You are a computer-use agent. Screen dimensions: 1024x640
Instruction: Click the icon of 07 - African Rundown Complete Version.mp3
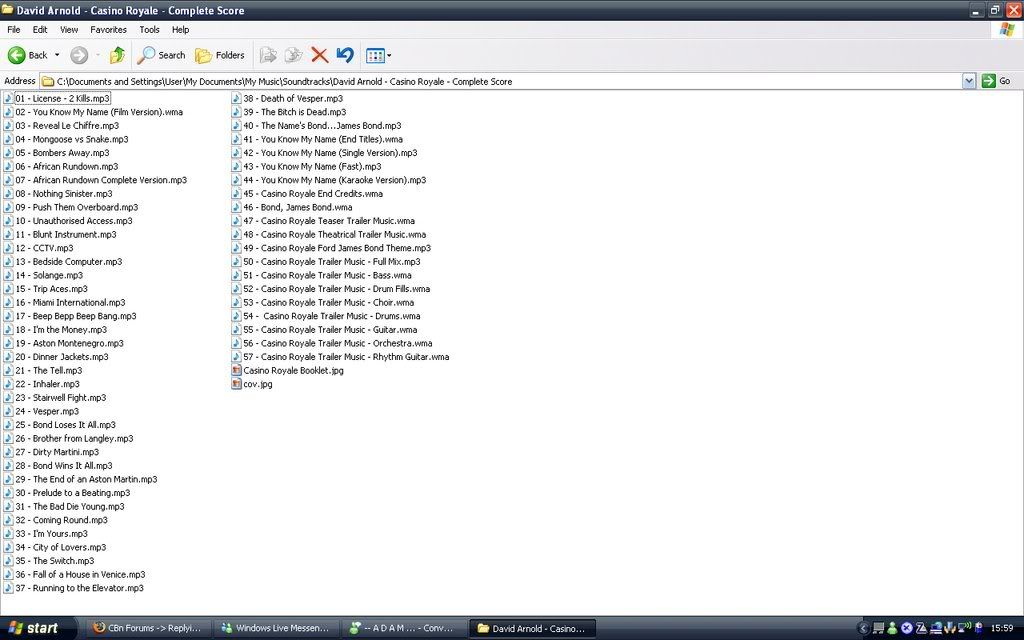pyautogui.click(x=8, y=180)
